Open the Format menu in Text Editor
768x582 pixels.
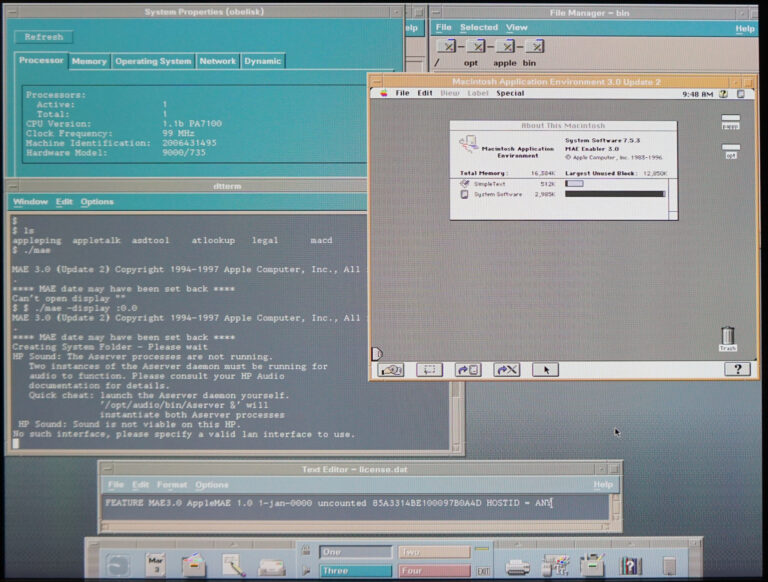coord(171,485)
